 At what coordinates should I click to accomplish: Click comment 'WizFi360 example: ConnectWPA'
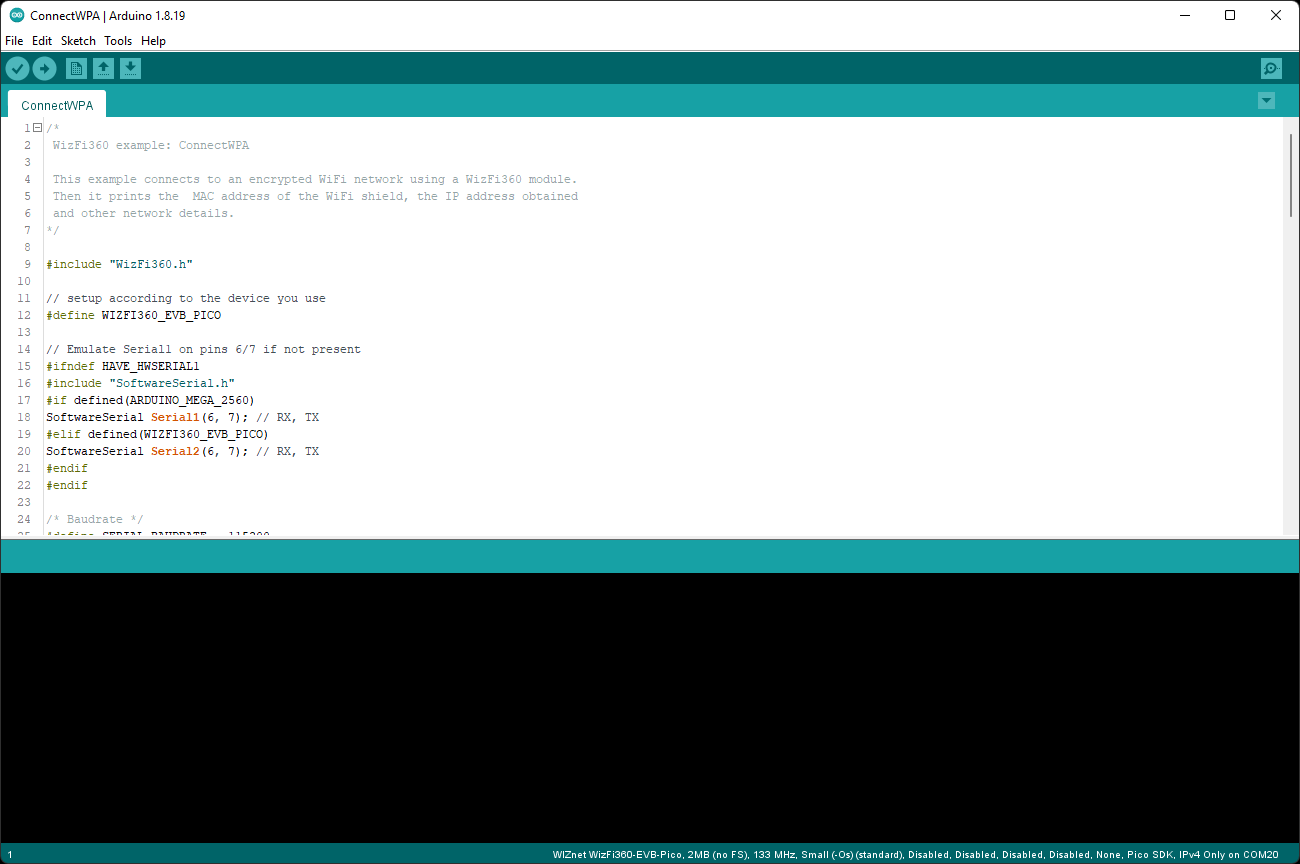point(151,145)
